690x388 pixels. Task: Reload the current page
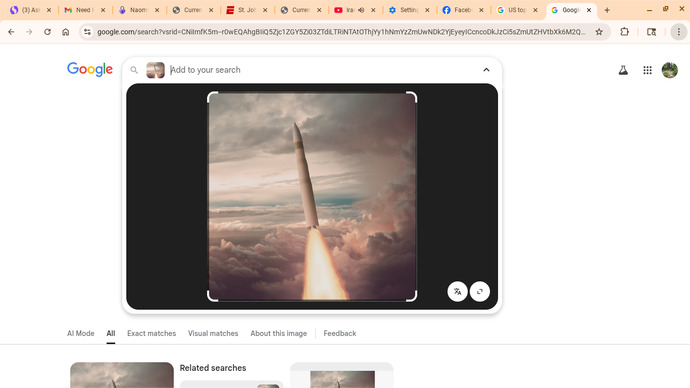(47, 32)
